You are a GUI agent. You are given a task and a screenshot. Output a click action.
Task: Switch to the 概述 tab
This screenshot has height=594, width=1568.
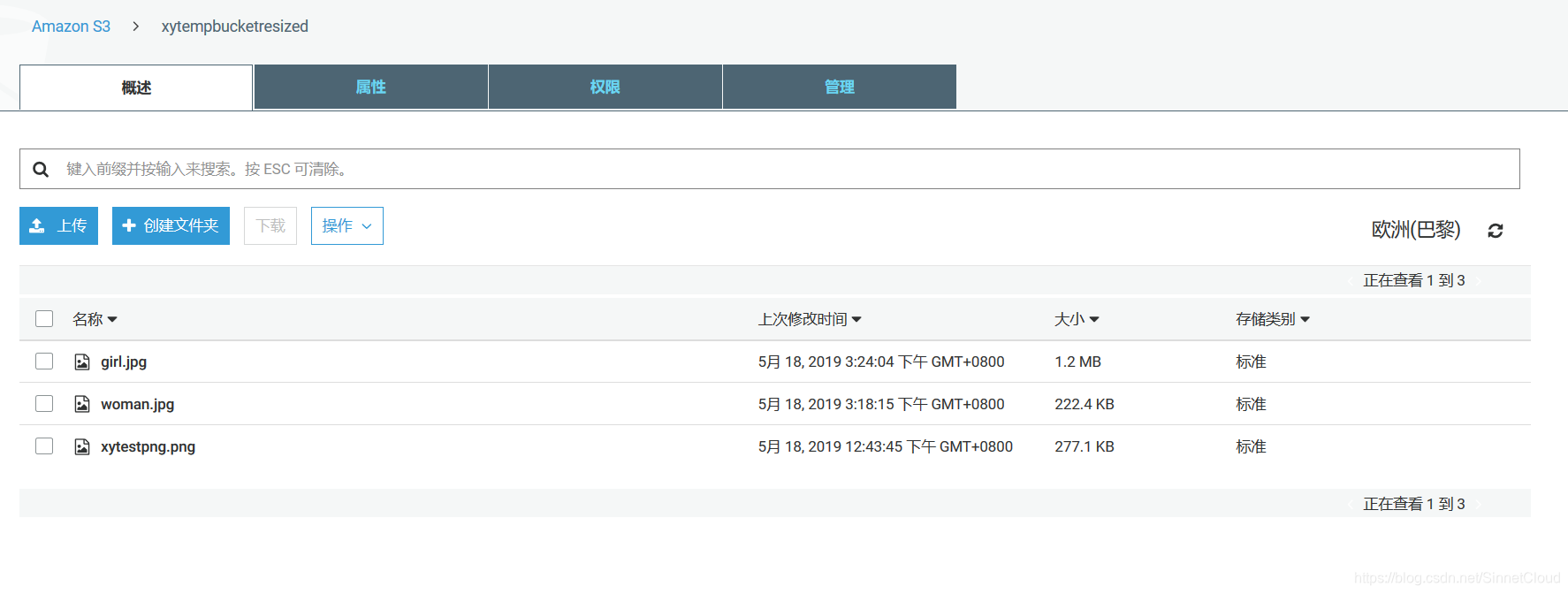click(136, 88)
